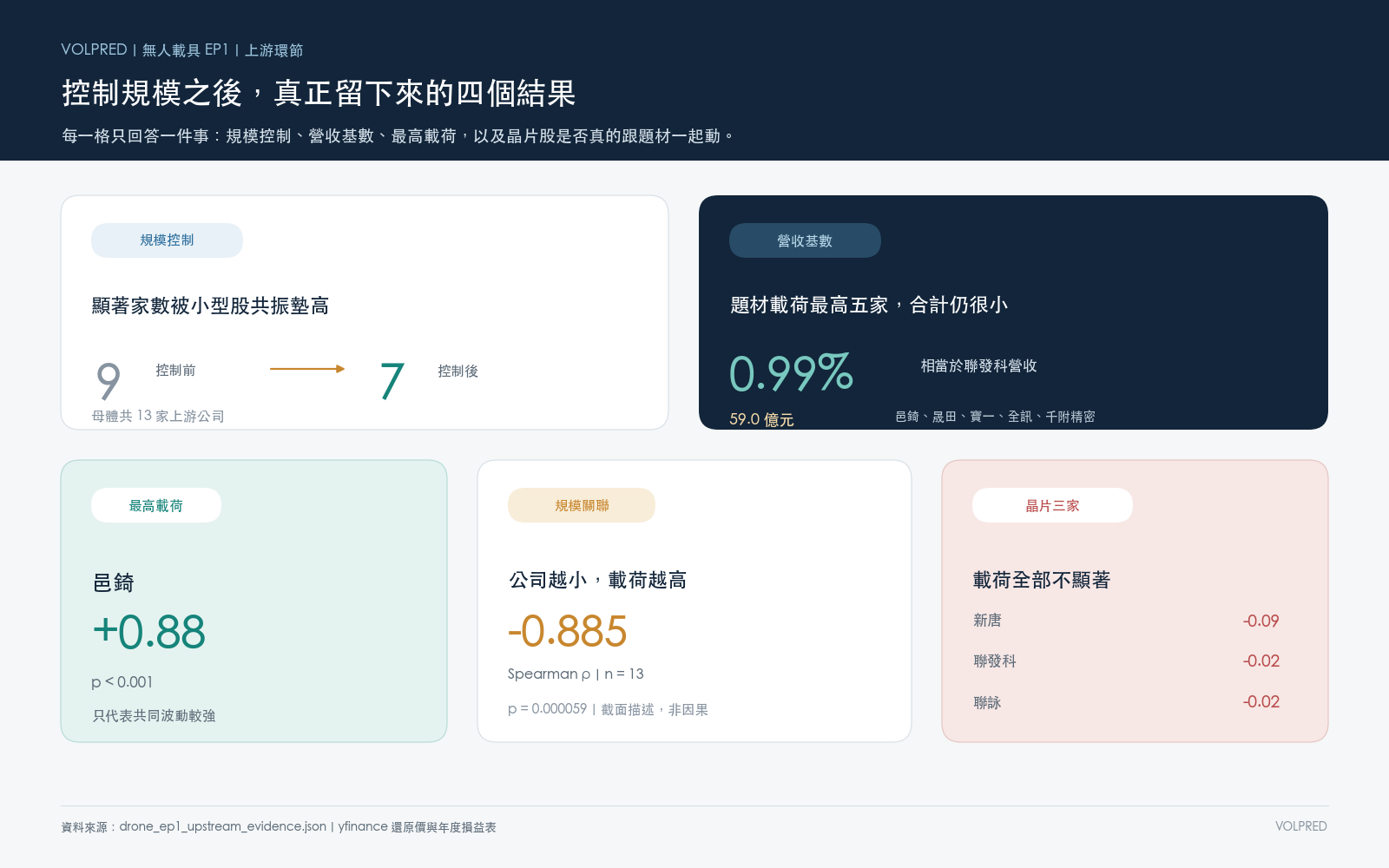Viewport: 1389px width, 868px height.
Task: Click the heading 公司越小，載荷越高
Action: point(597,580)
